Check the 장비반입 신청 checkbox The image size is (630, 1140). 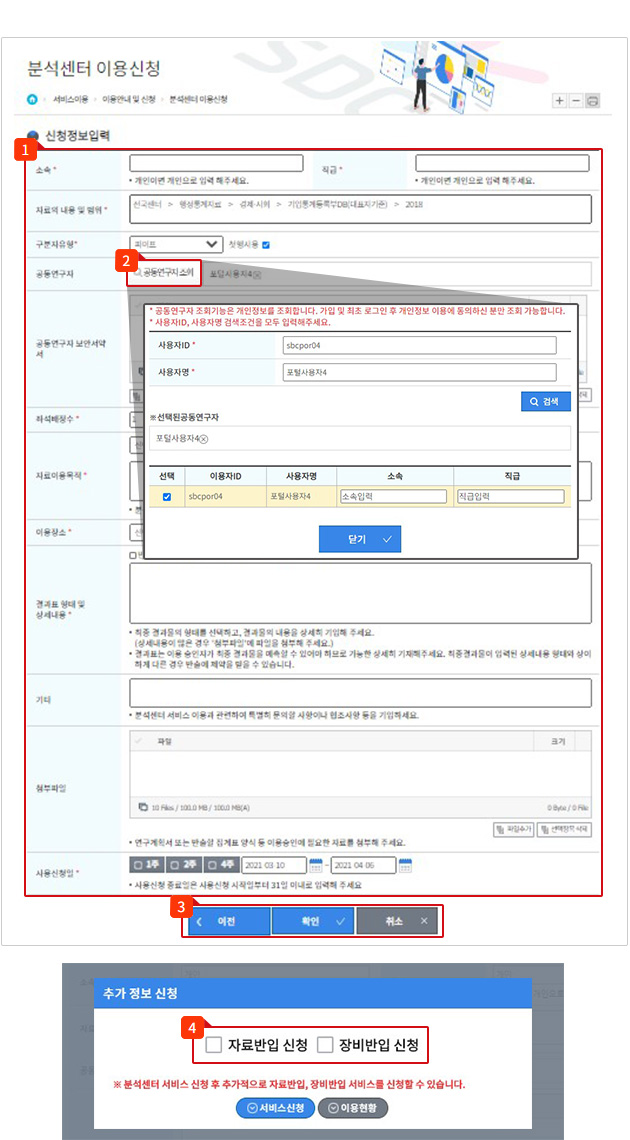[x=325, y=1045]
